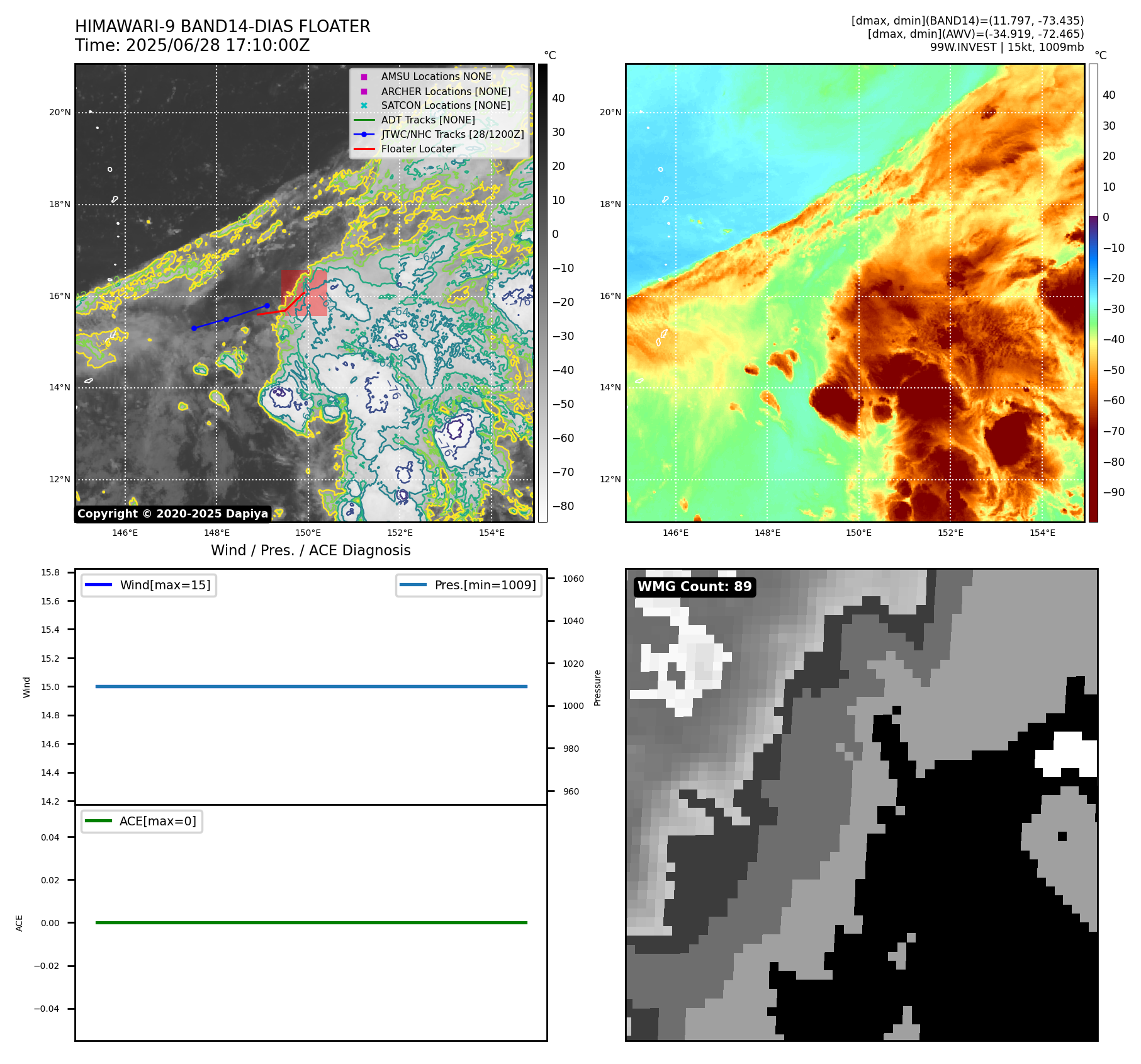This screenshot has width=1141, height=1064.
Task: Click the Time: 2025/06/28 17:10:00Z text
Action: tap(193, 45)
